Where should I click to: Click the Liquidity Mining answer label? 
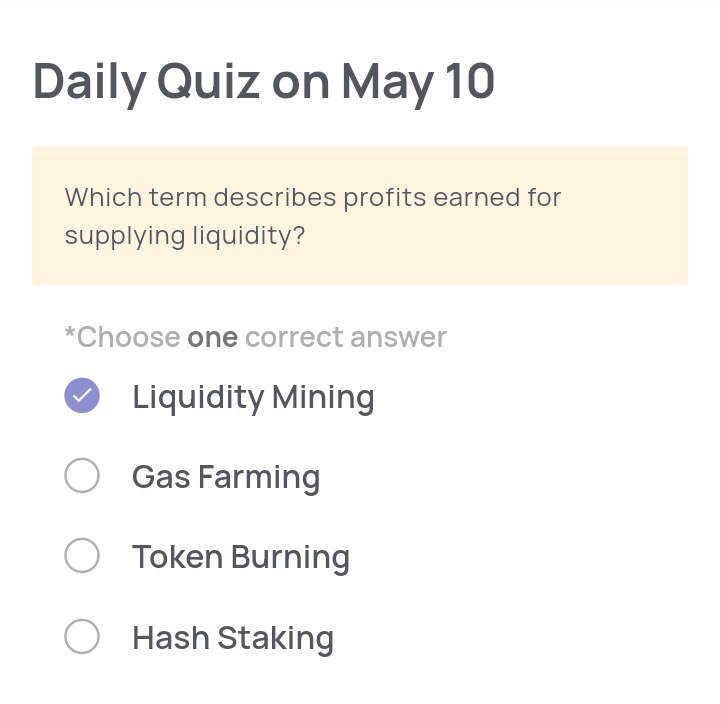pos(253,398)
